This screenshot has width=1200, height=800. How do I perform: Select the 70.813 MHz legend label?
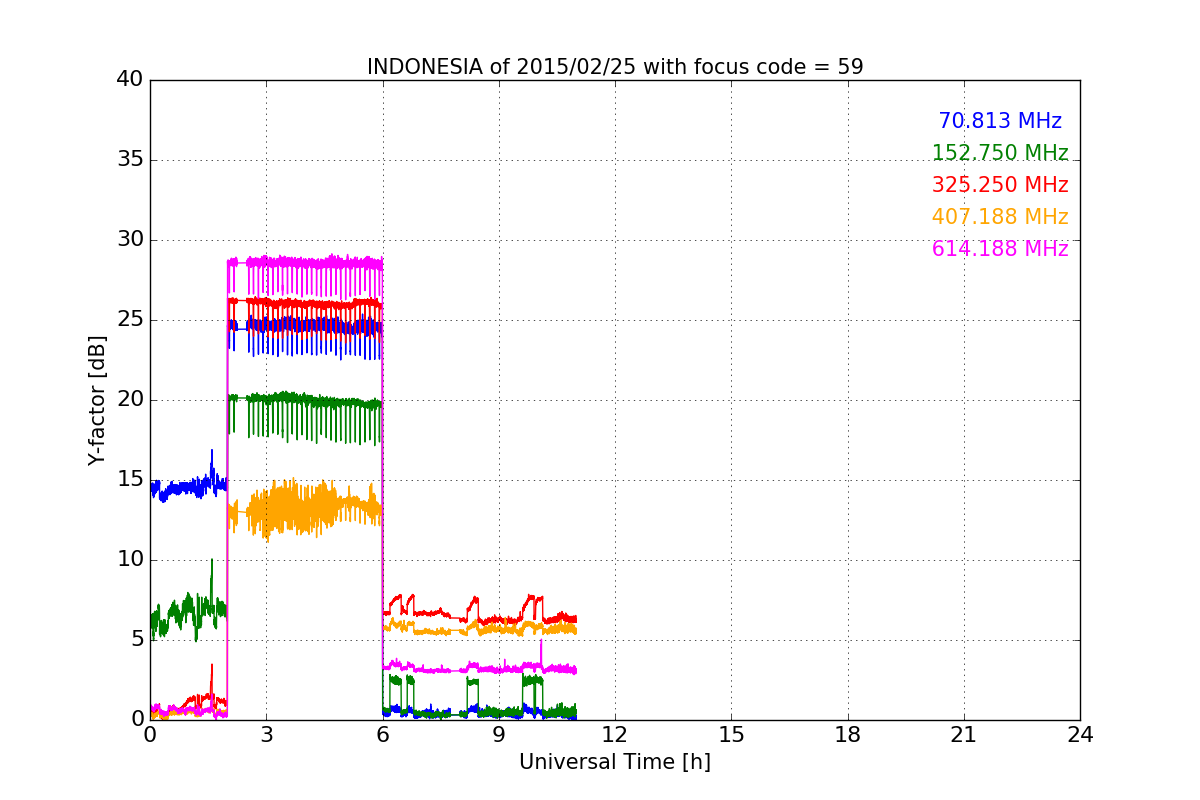point(1000,121)
